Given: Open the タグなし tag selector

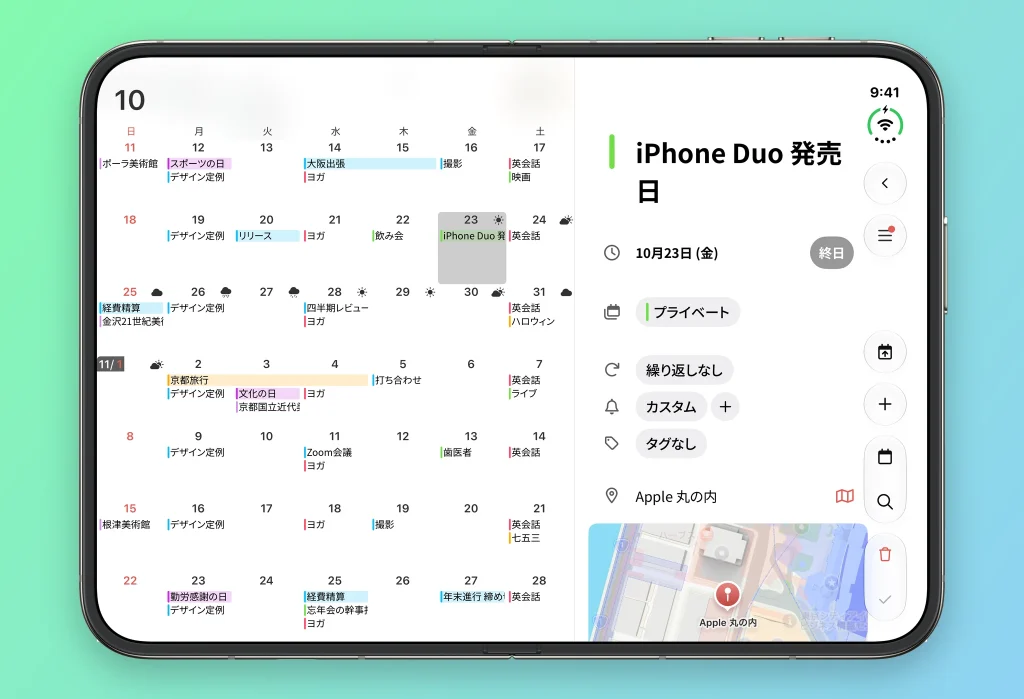Looking at the screenshot, I should (671, 444).
